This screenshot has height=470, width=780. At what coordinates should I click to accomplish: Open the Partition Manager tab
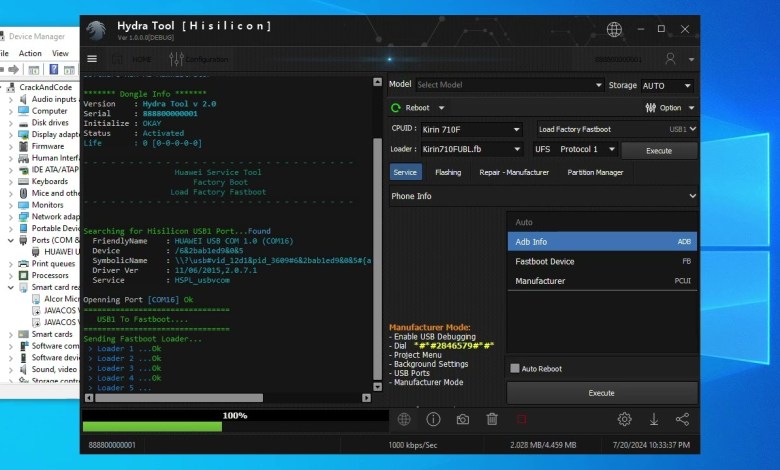tap(595, 172)
